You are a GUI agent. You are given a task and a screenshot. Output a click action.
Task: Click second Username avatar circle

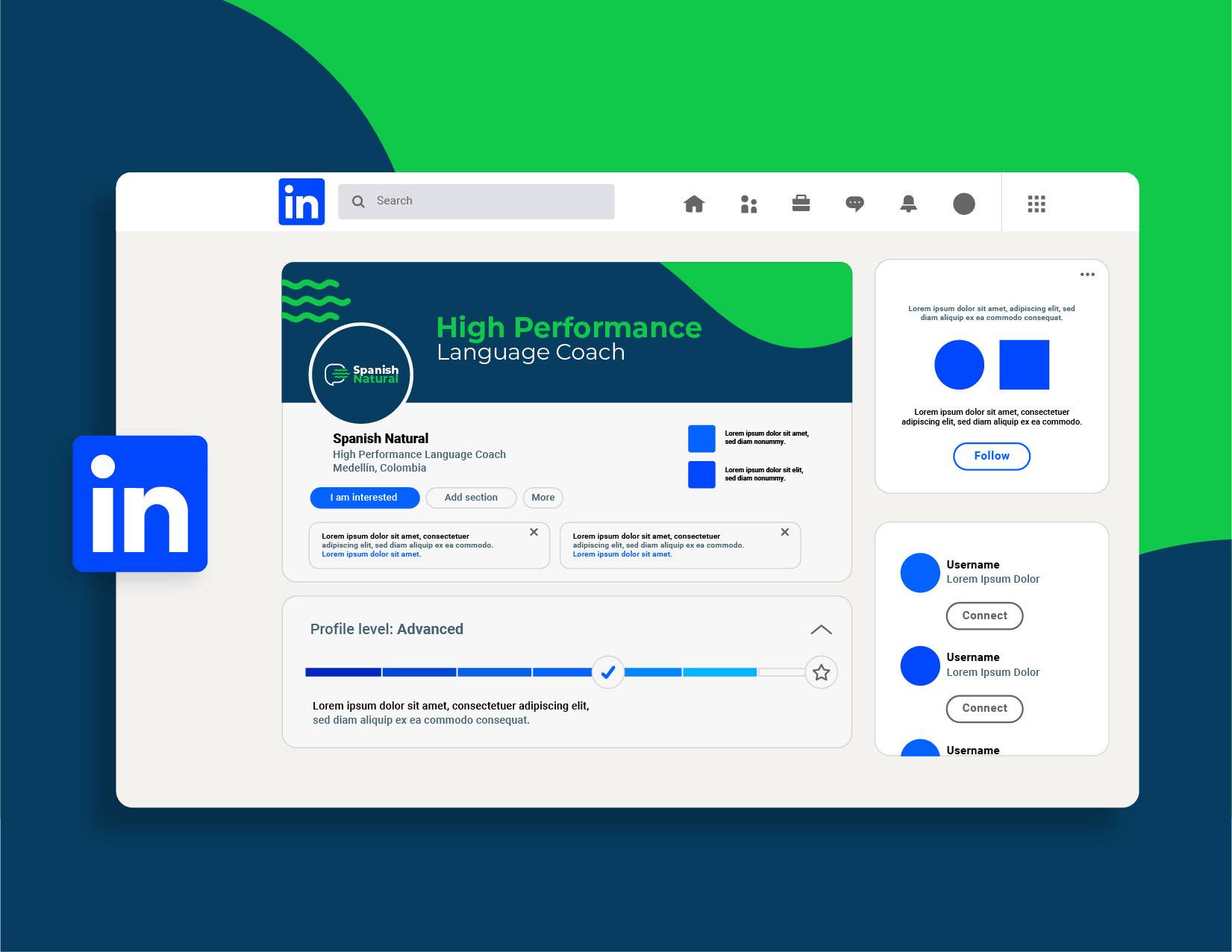pos(920,666)
